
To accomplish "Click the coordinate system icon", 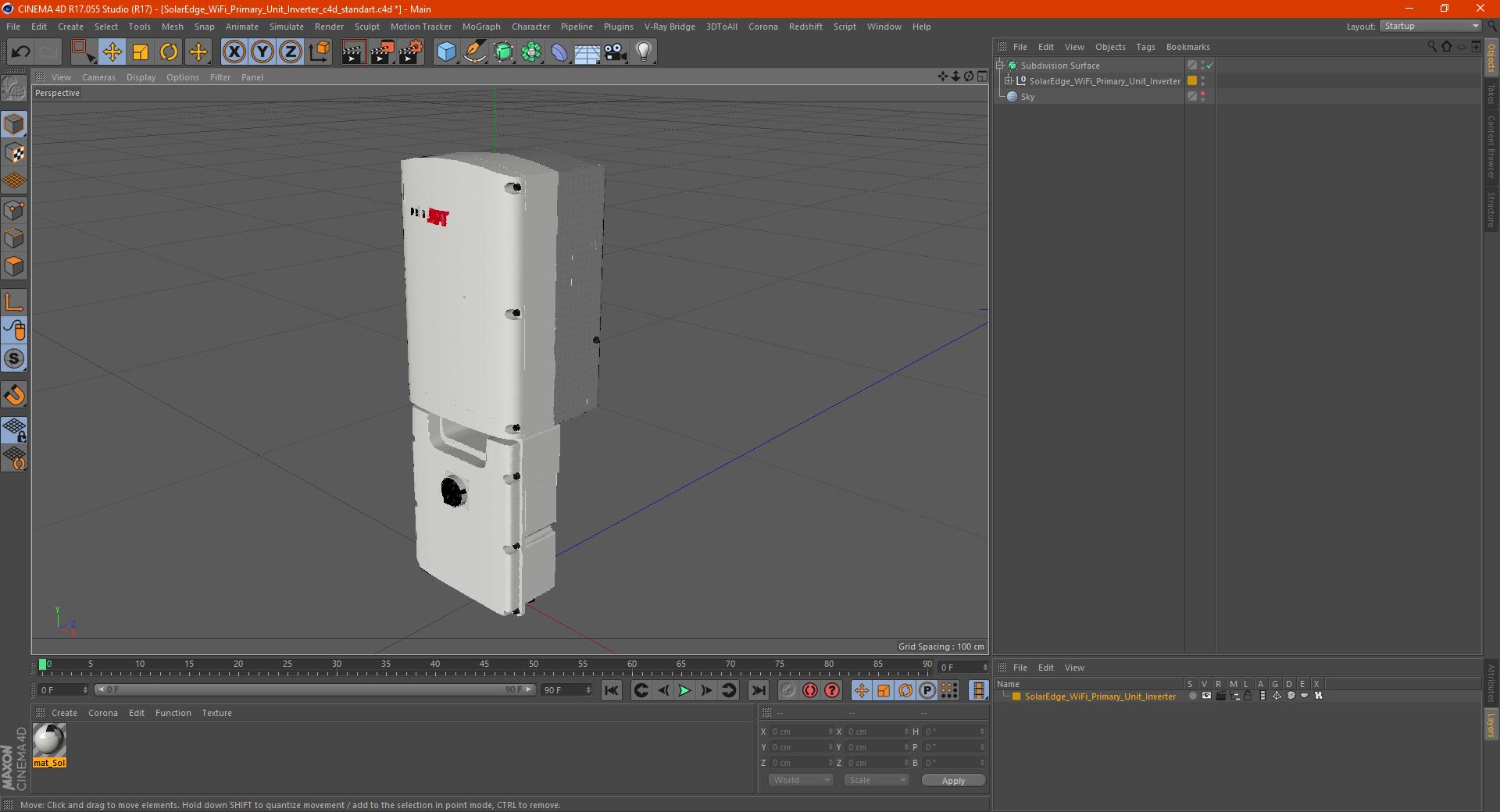I will pos(320,52).
